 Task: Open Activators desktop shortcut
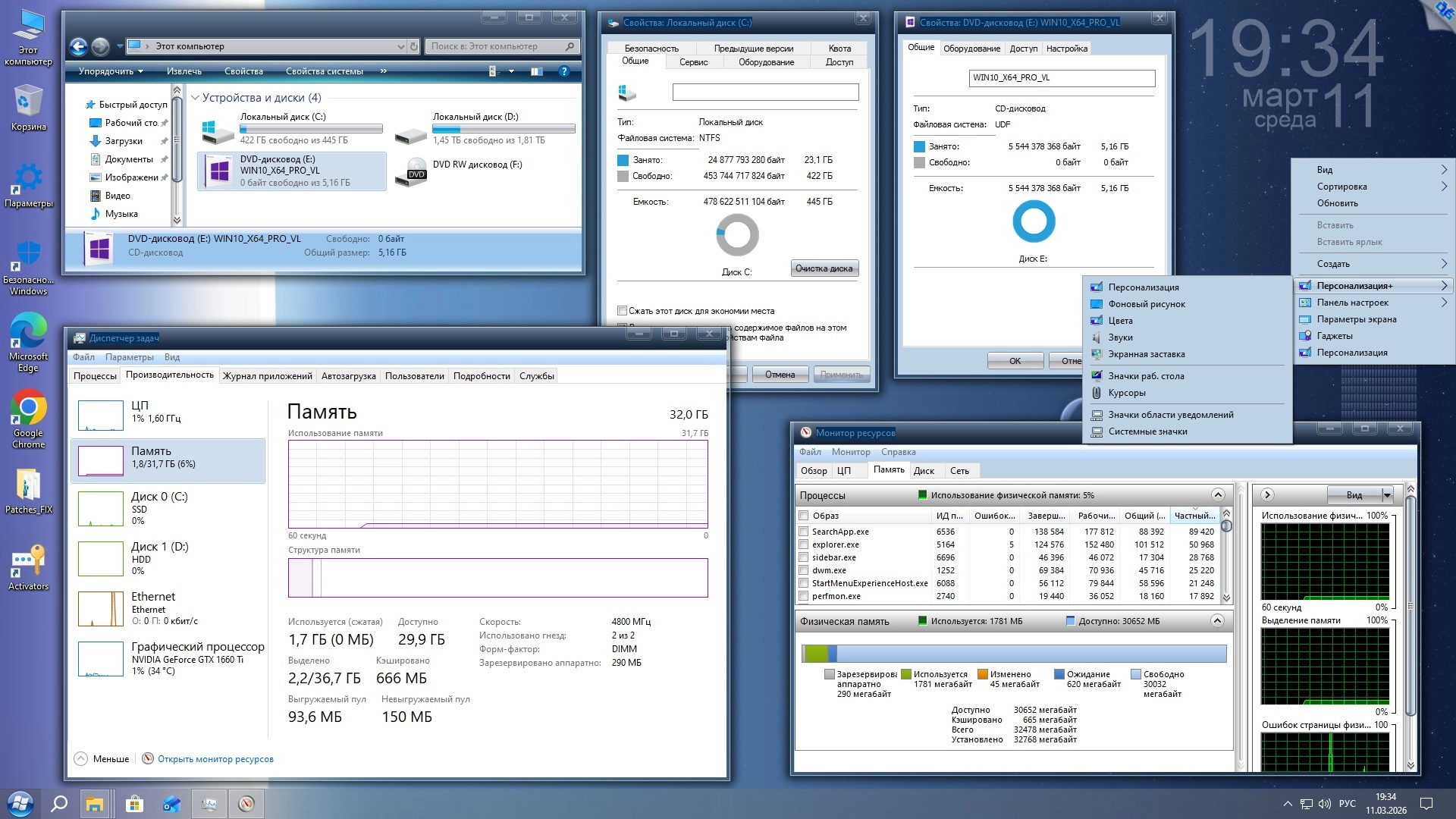click(x=28, y=563)
